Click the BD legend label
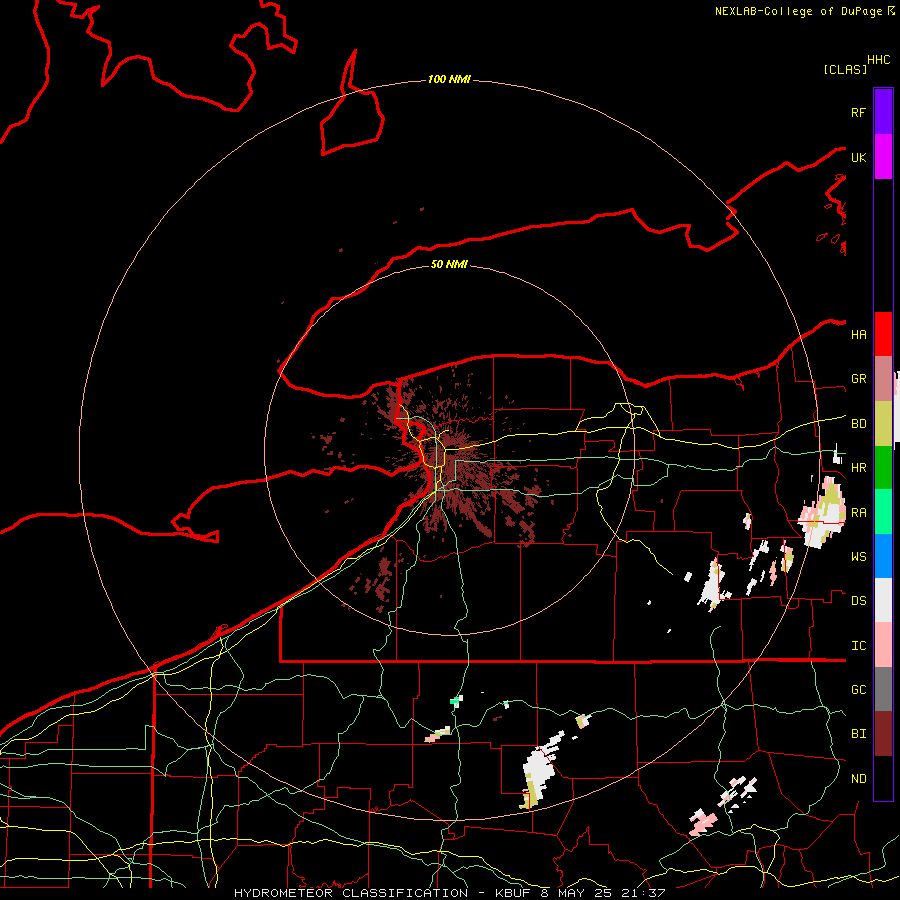Viewport: 900px width, 900px height. 858,424
